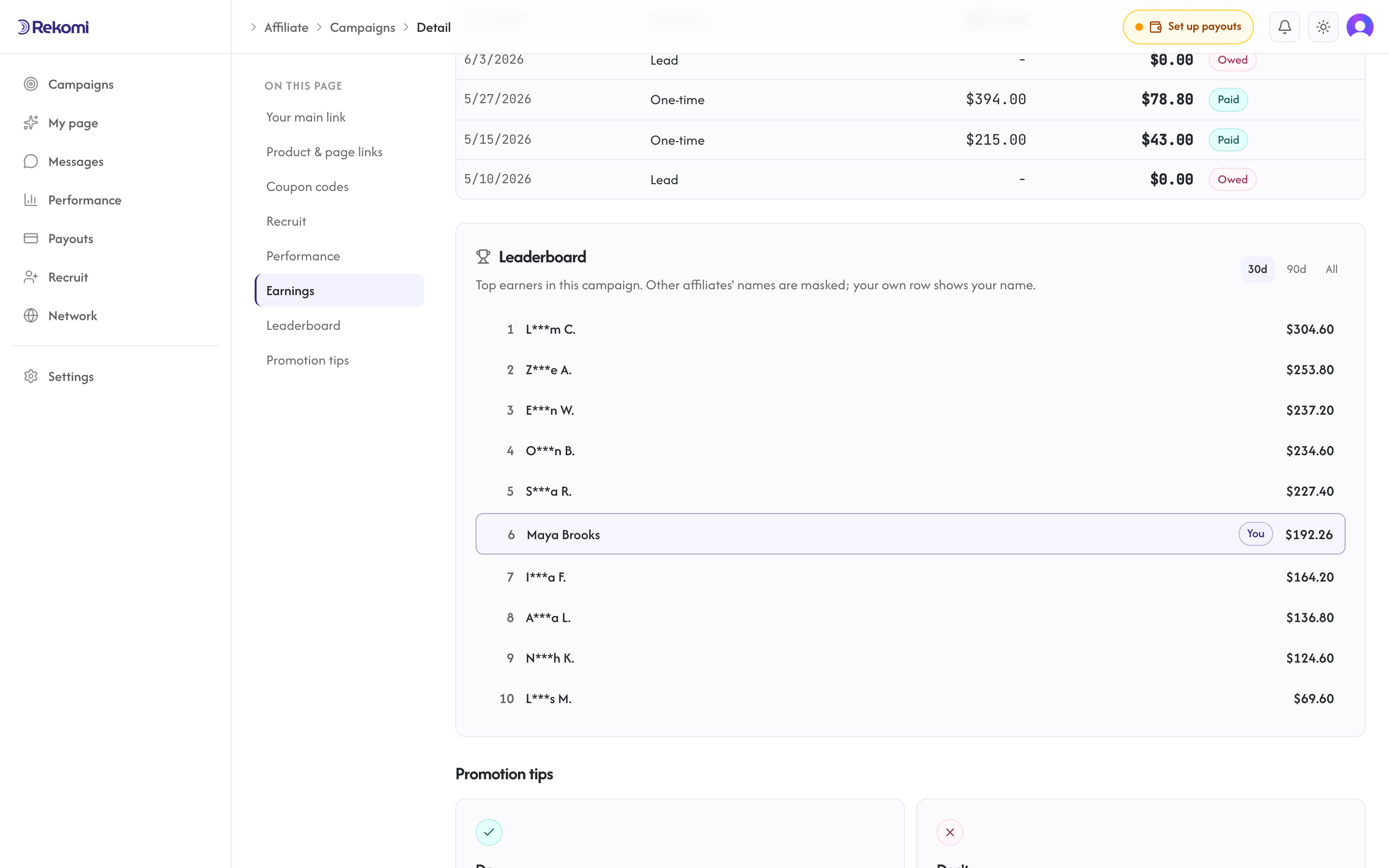1389x868 pixels.
Task: Click the You badge on Maya Brooks row
Action: (x=1255, y=534)
